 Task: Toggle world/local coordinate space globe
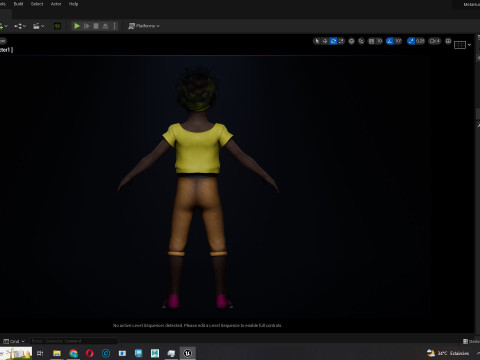(351, 41)
